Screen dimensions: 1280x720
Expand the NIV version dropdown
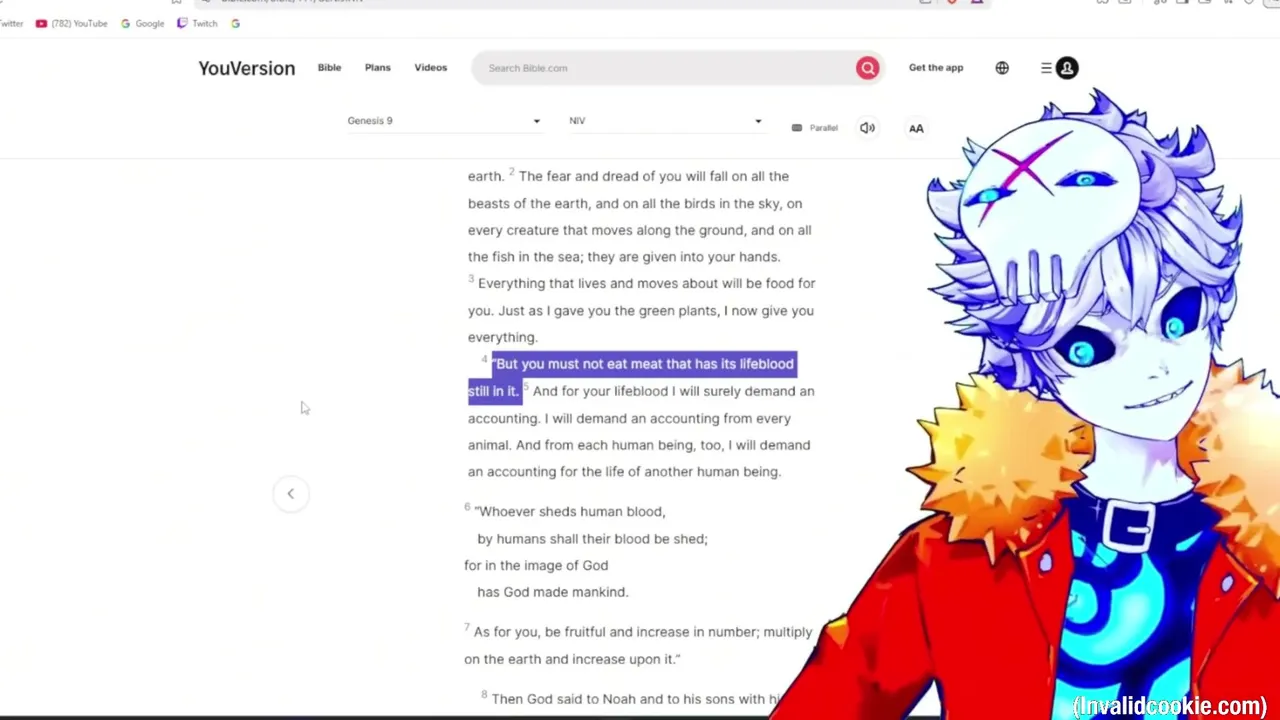point(666,121)
